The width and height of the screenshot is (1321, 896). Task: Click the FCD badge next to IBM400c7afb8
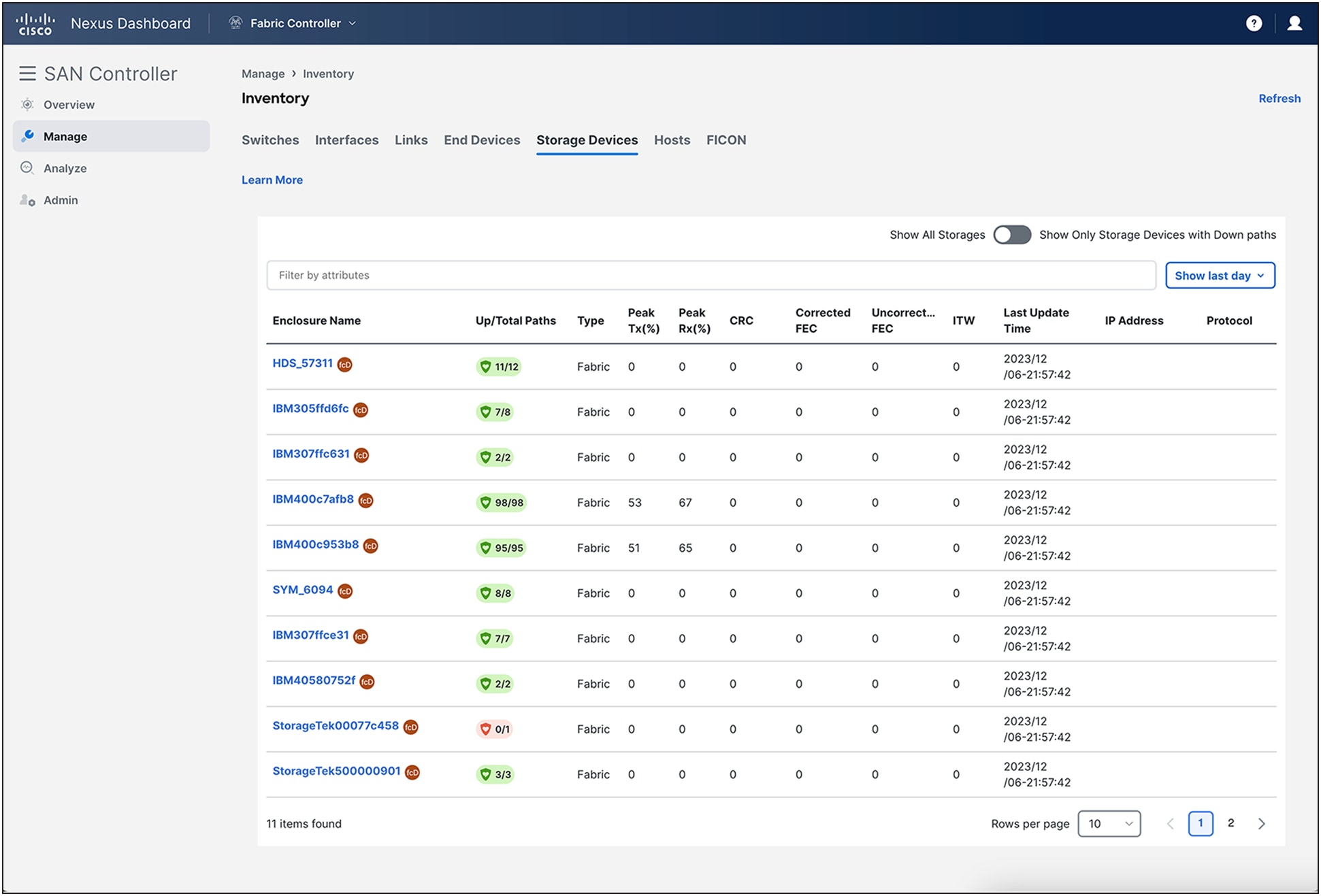[365, 501]
